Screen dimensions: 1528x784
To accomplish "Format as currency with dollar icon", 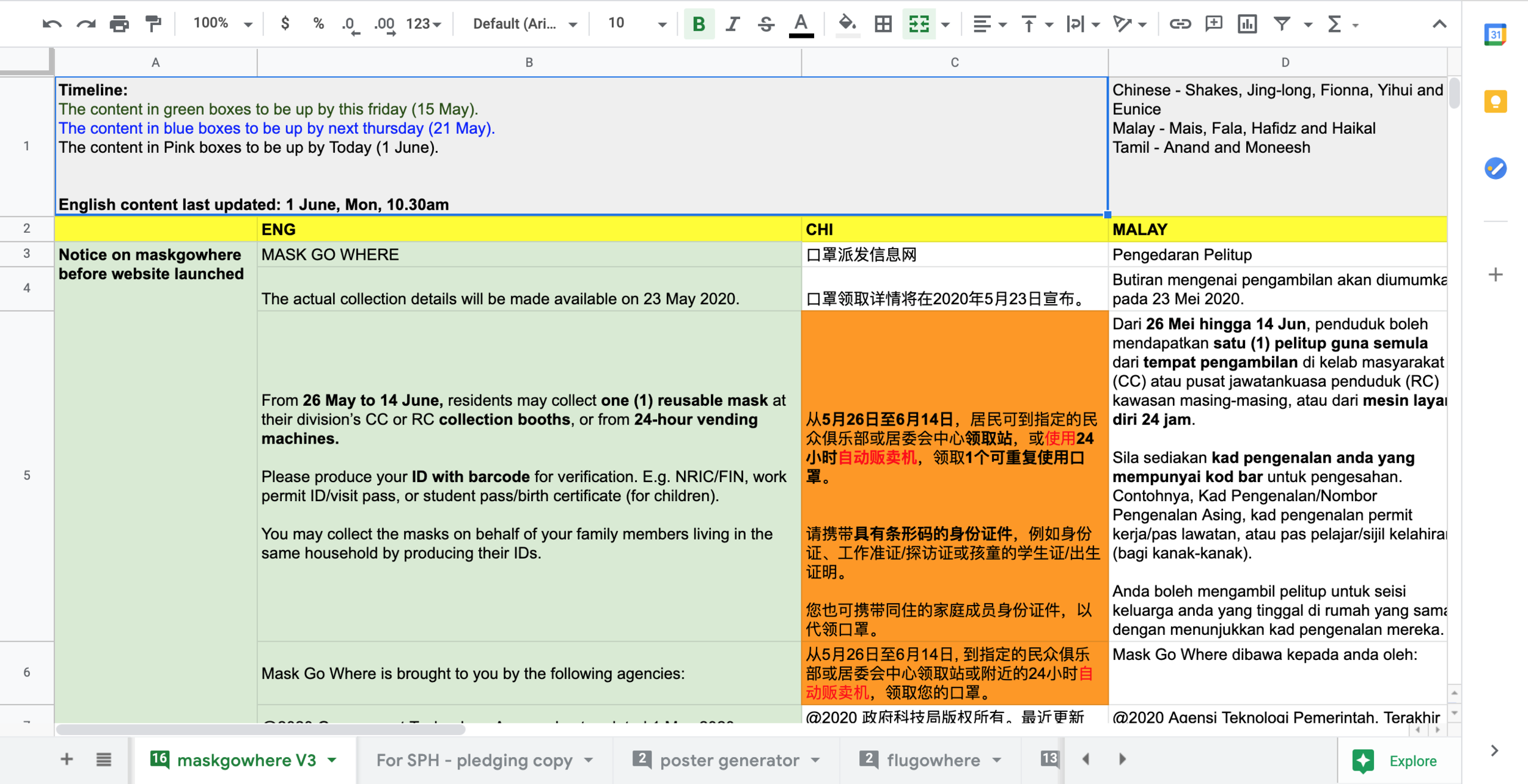I will pos(285,24).
